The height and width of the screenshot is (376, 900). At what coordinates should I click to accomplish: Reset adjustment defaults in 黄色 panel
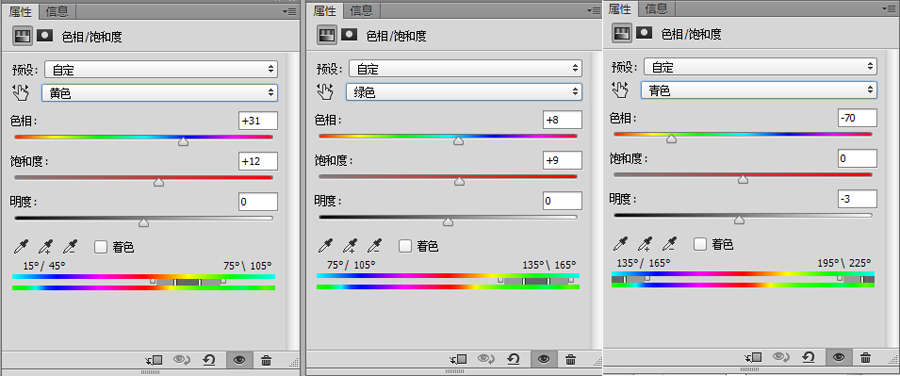click(209, 361)
